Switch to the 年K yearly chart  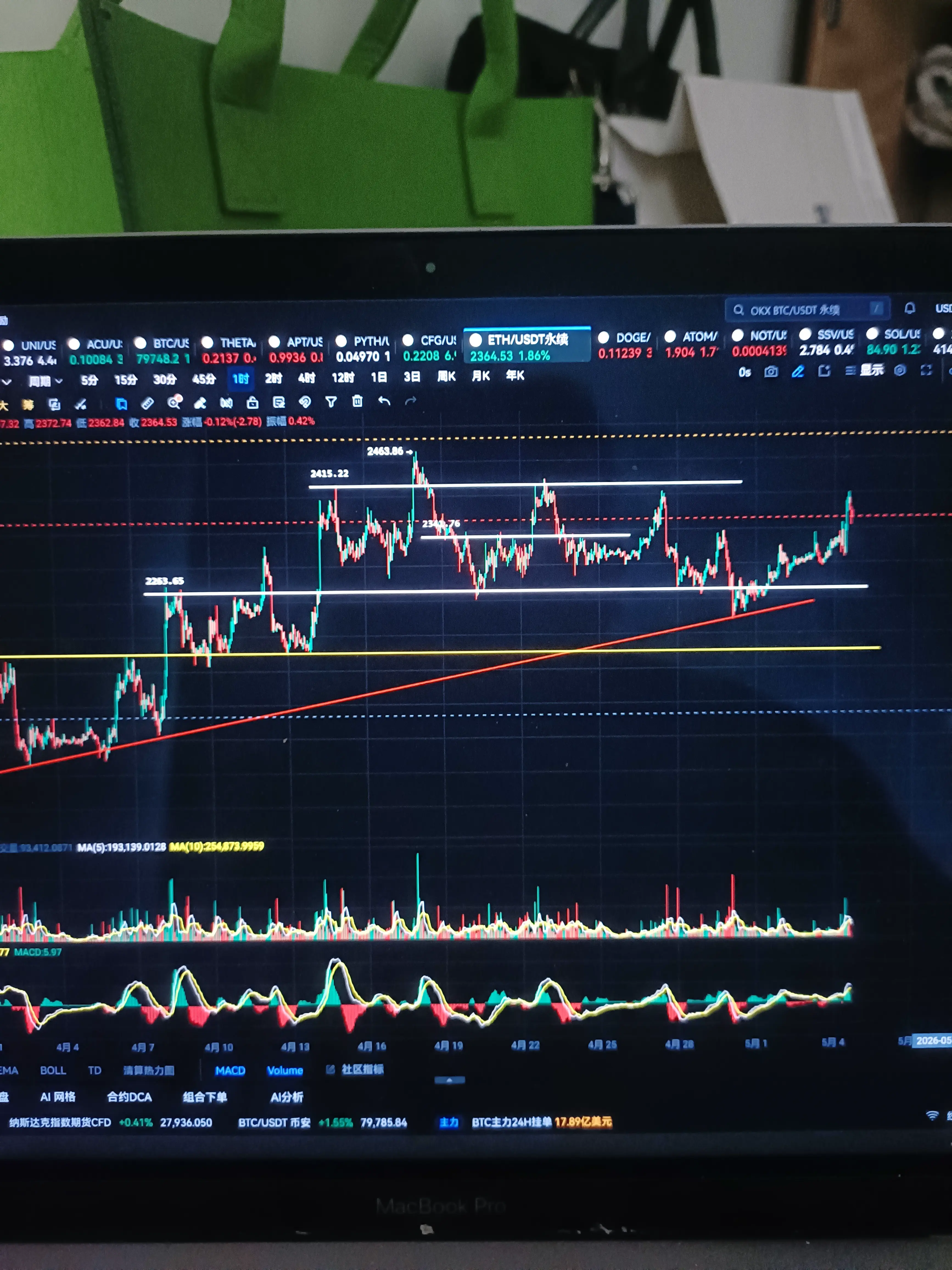pyautogui.click(x=515, y=375)
